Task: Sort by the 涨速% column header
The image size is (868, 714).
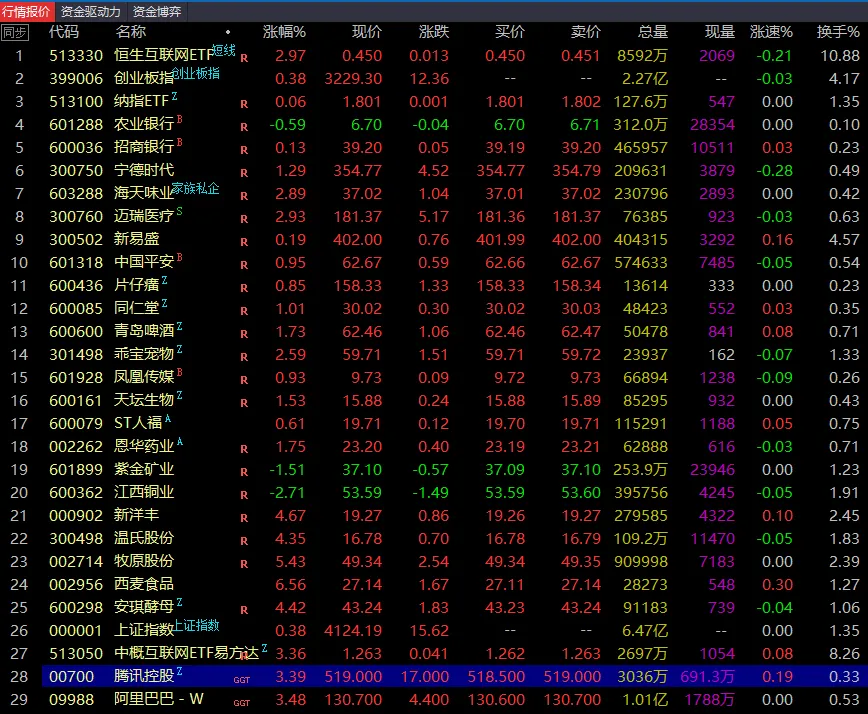Action: coord(771,32)
